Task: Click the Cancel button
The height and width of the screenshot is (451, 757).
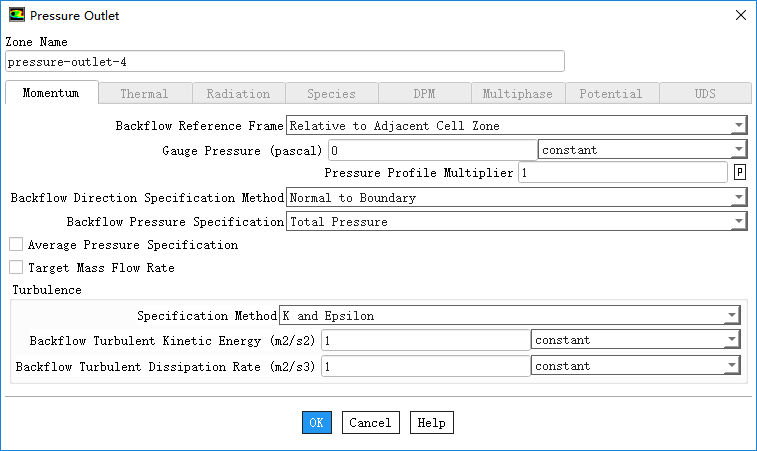Action: (370, 423)
